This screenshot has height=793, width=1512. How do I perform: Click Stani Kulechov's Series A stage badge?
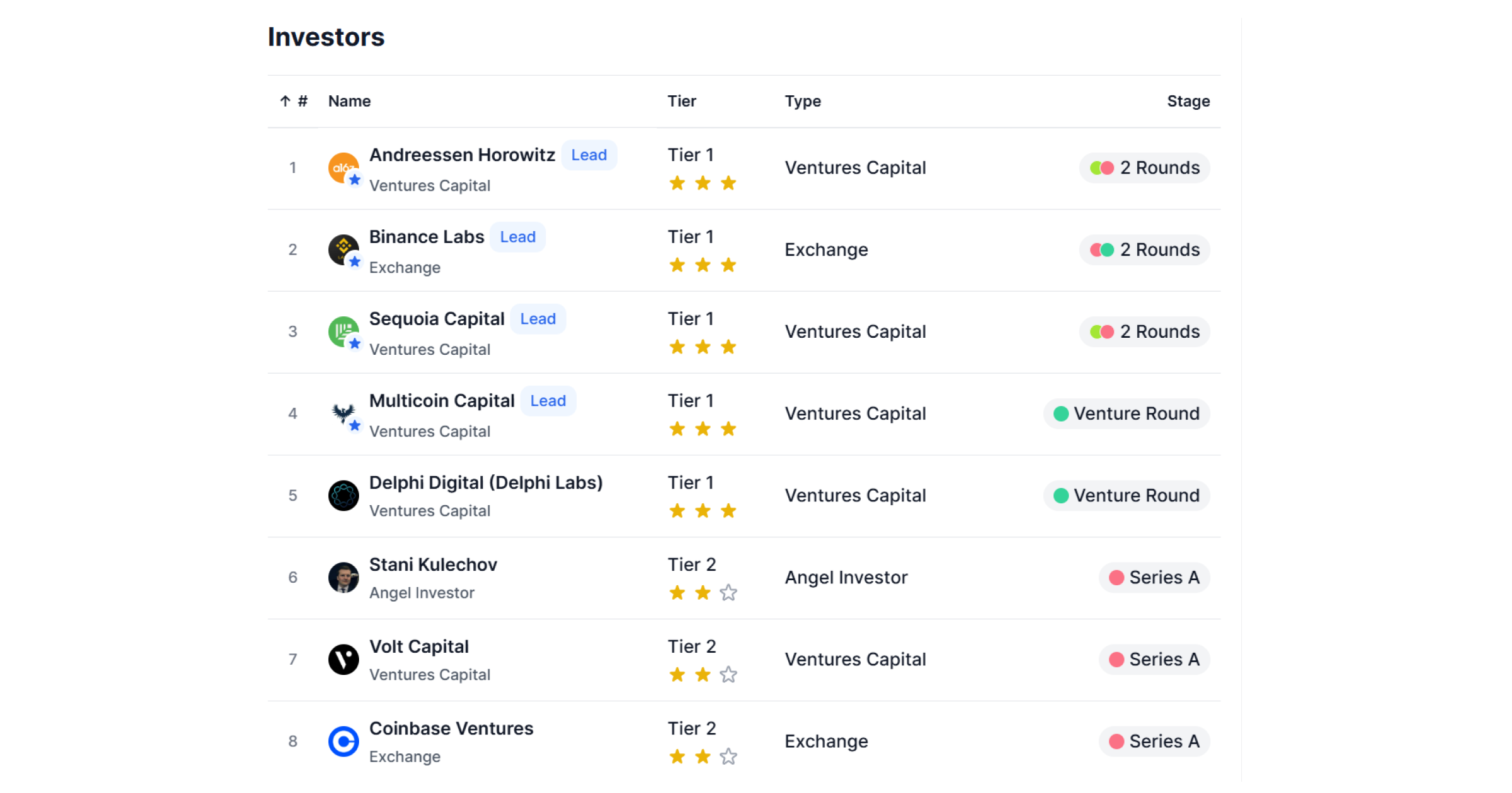click(x=1154, y=577)
